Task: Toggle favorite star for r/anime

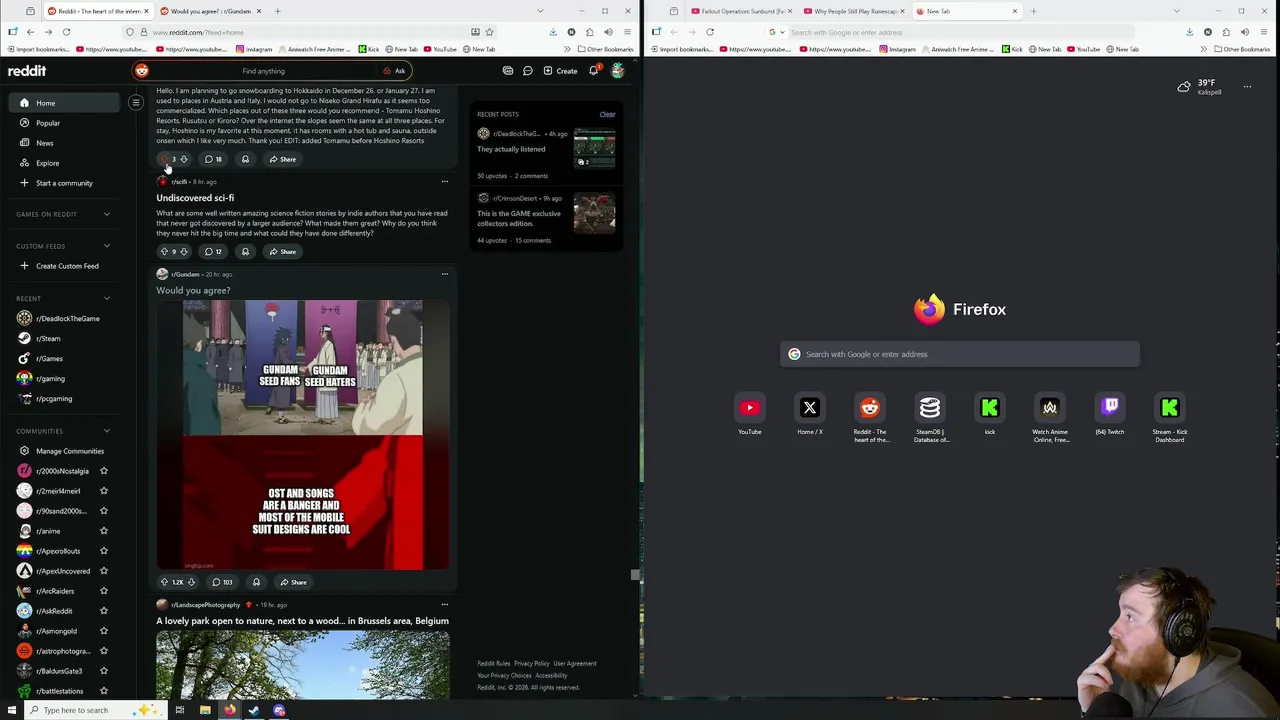Action: [104, 531]
